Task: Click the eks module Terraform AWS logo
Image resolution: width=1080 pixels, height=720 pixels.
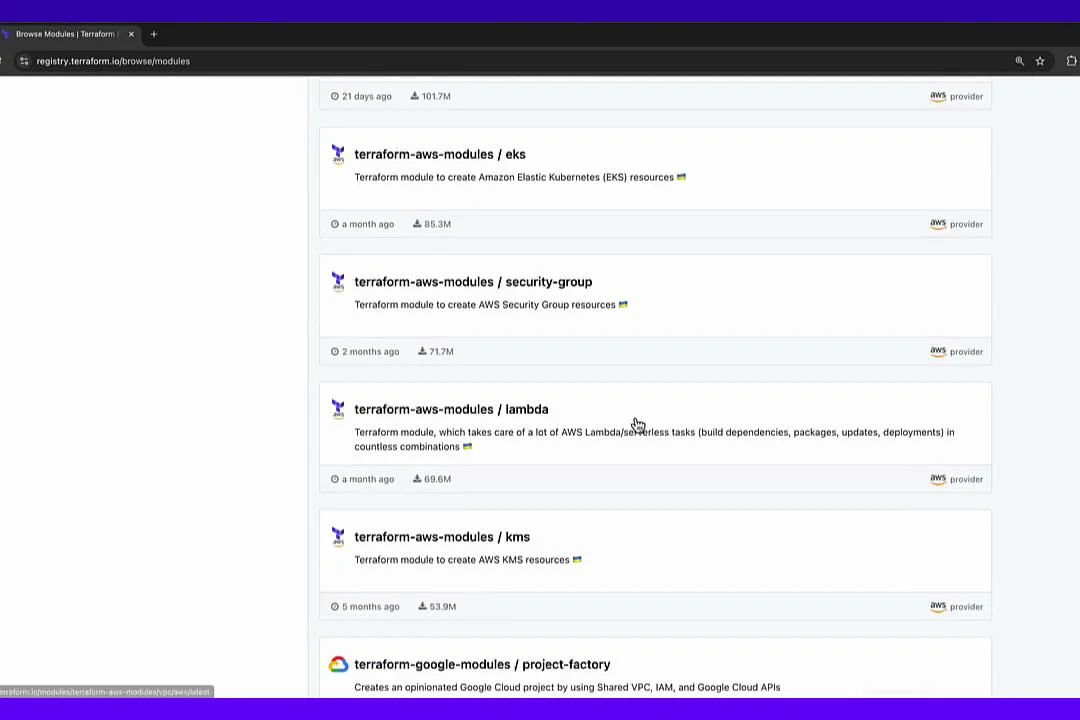Action: point(338,154)
